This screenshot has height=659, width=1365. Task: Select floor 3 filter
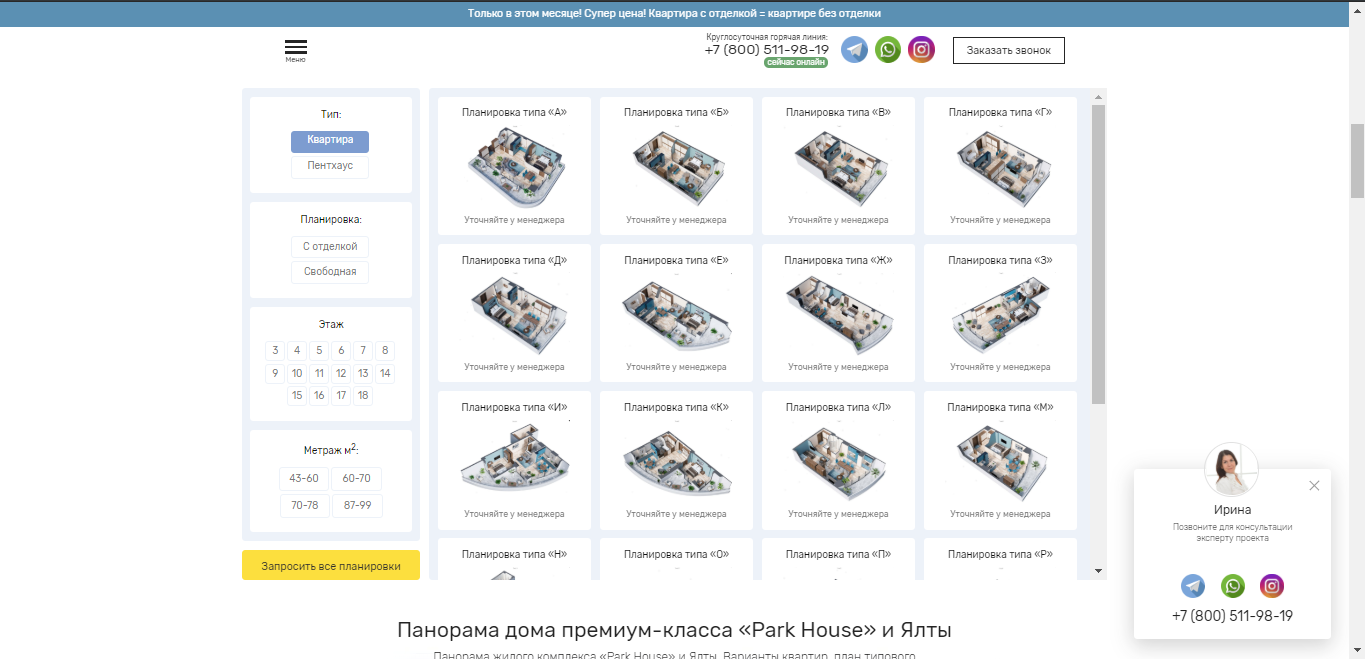coord(275,350)
